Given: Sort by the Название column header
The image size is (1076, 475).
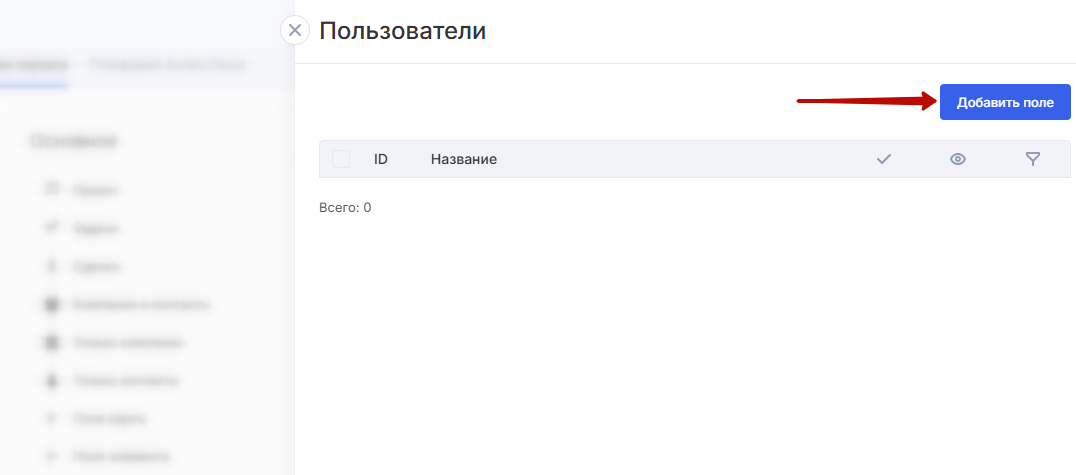Looking at the screenshot, I should pyautogui.click(x=464, y=159).
